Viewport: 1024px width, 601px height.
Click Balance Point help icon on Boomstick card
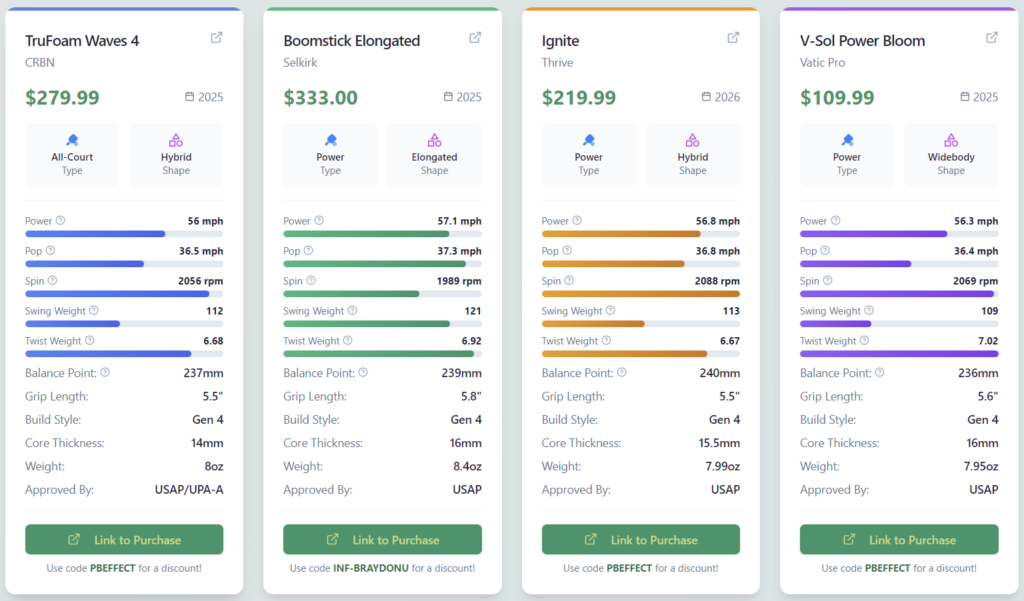coord(363,373)
